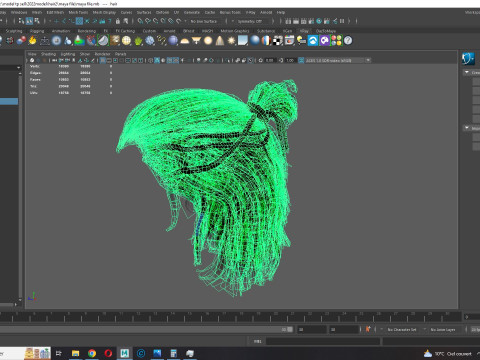
Task: Switch to the Sculpting shelf tab
Action: point(14,31)
